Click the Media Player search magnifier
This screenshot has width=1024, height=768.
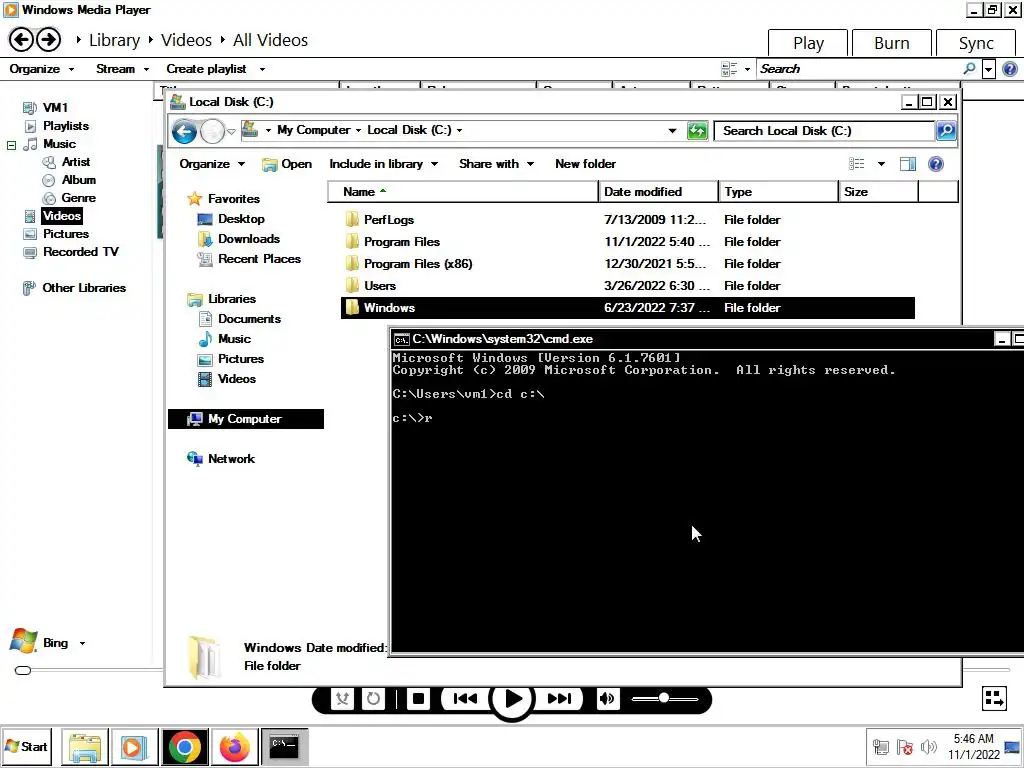pyautogui.click(x=970, y=69)
